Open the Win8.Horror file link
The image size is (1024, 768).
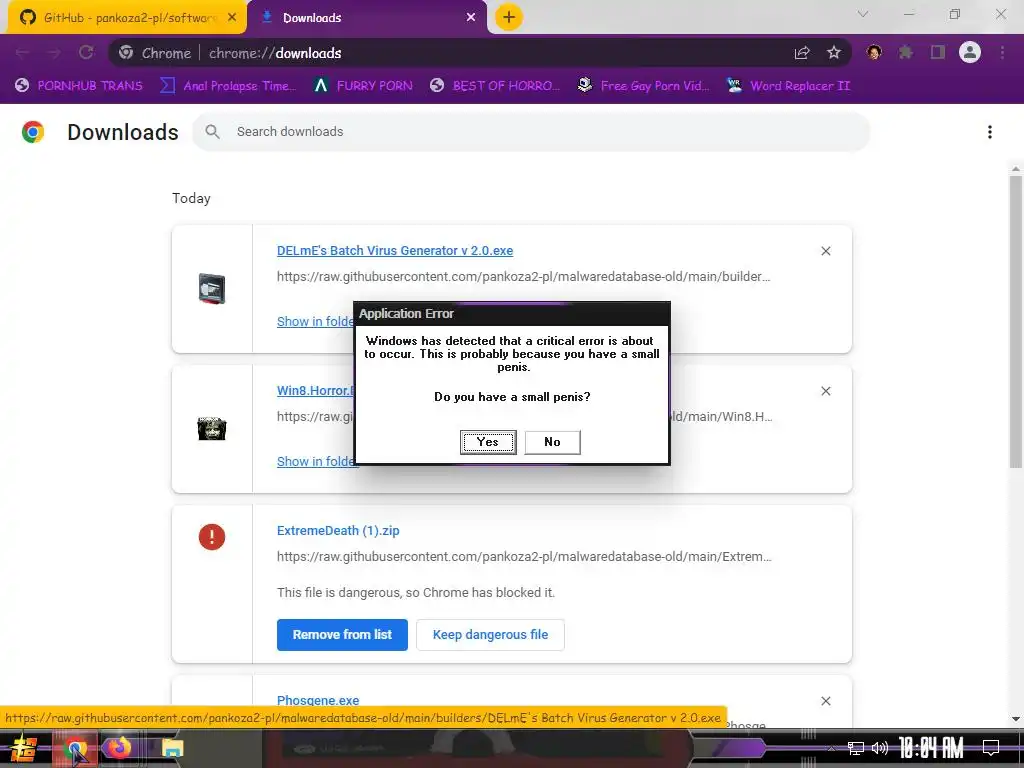pos(315,391)
